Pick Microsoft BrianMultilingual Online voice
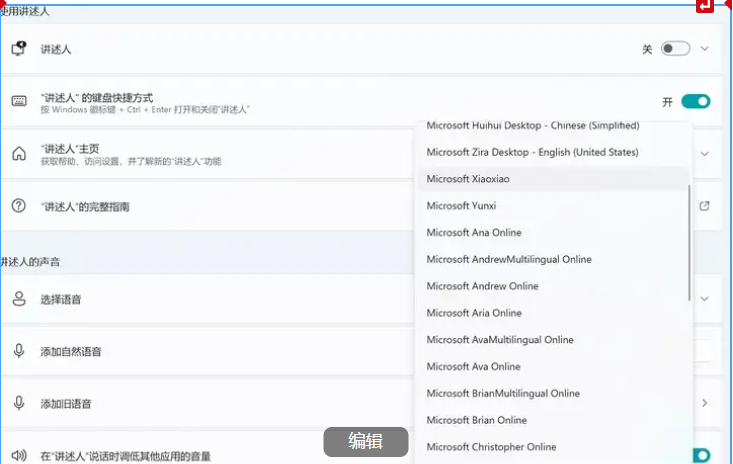This screenshot has height=464, width=733. click(503, 393)
